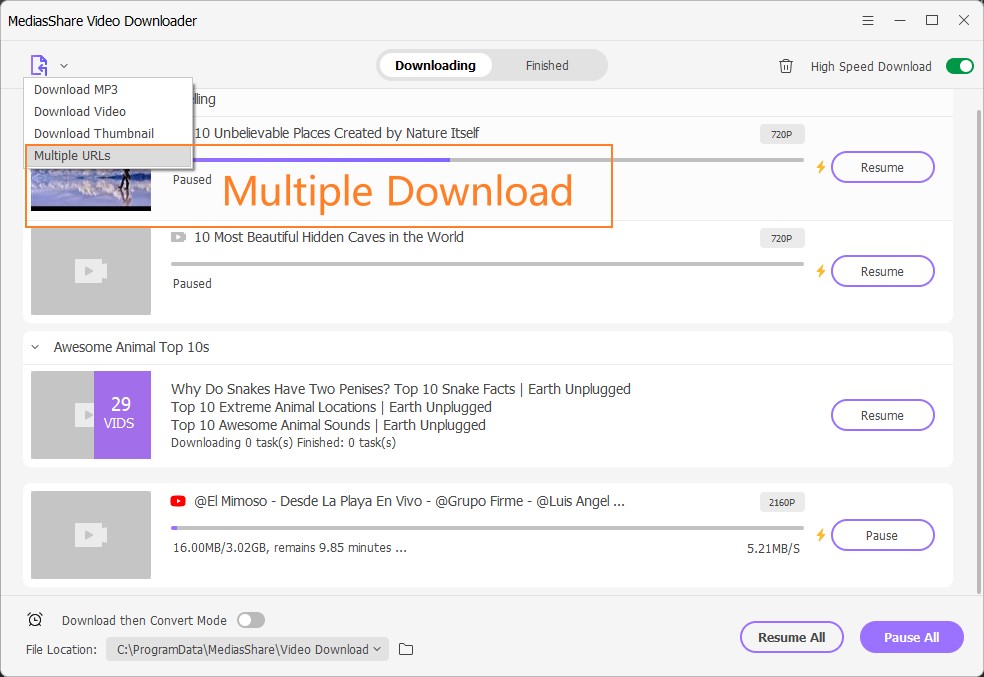Click the YouTube icon on the @El Mimoso item

click(180, 501)
